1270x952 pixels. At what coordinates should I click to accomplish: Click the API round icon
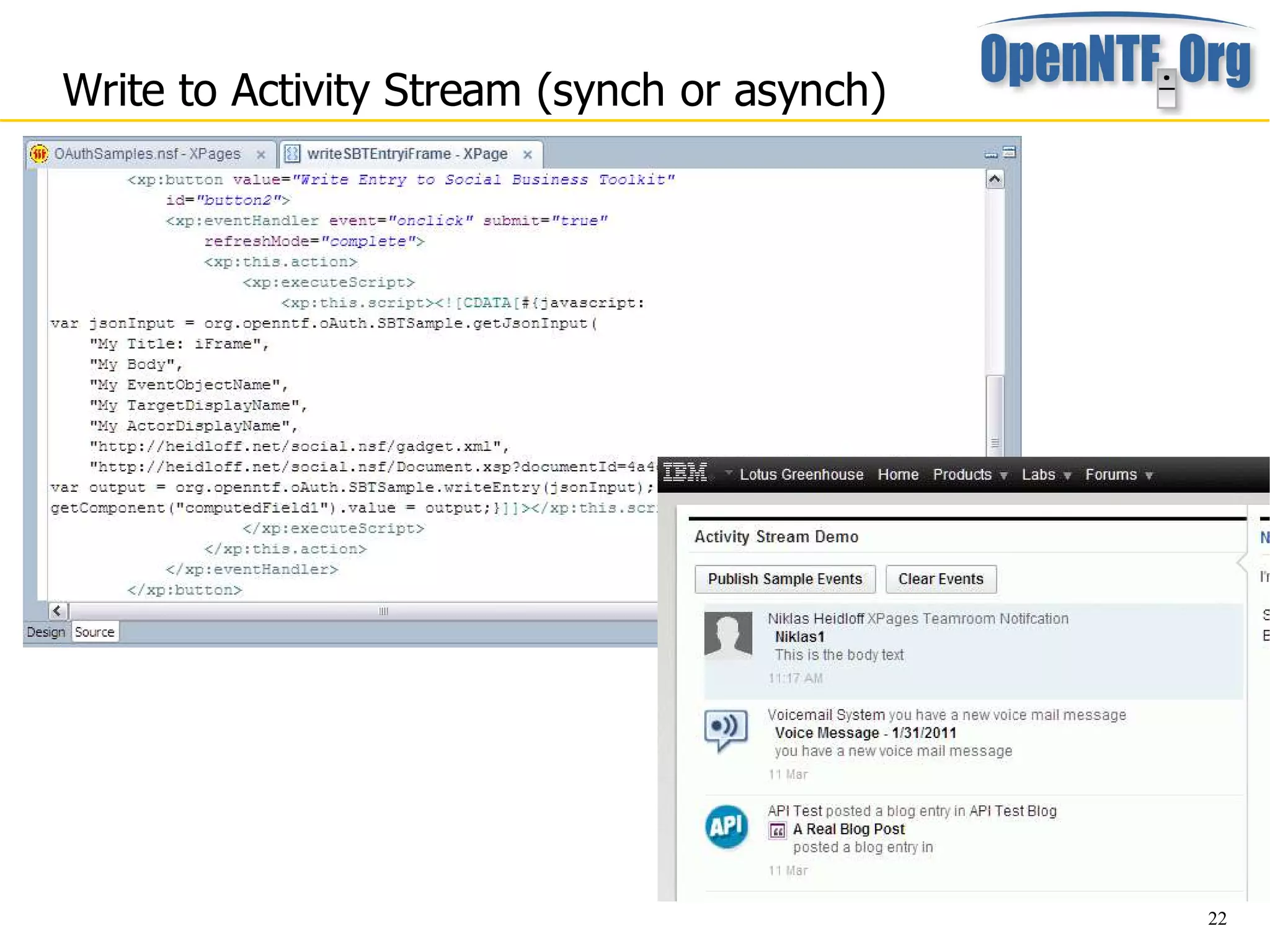tap(727, 826)
